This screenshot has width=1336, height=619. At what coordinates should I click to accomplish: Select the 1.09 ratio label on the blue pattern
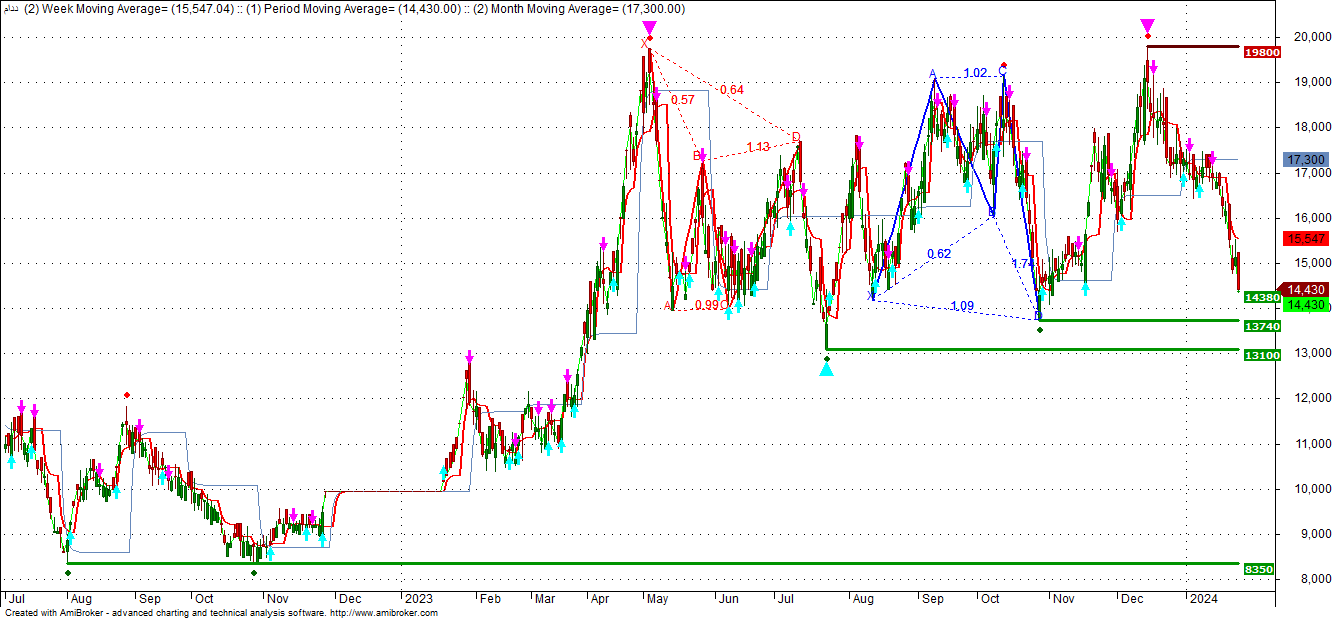pyautogui.click(x=962, y=306)
